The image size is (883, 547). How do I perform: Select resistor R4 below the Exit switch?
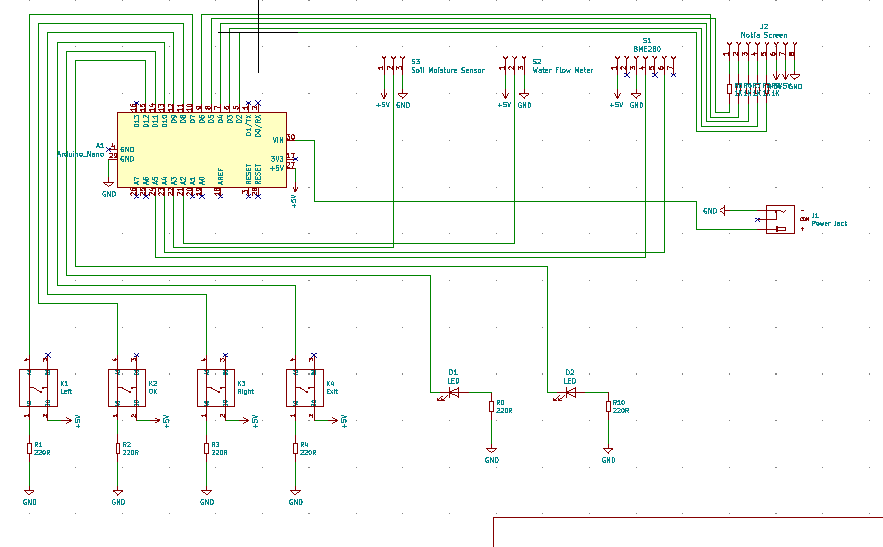pyautogui.click(x=295, y=448)
